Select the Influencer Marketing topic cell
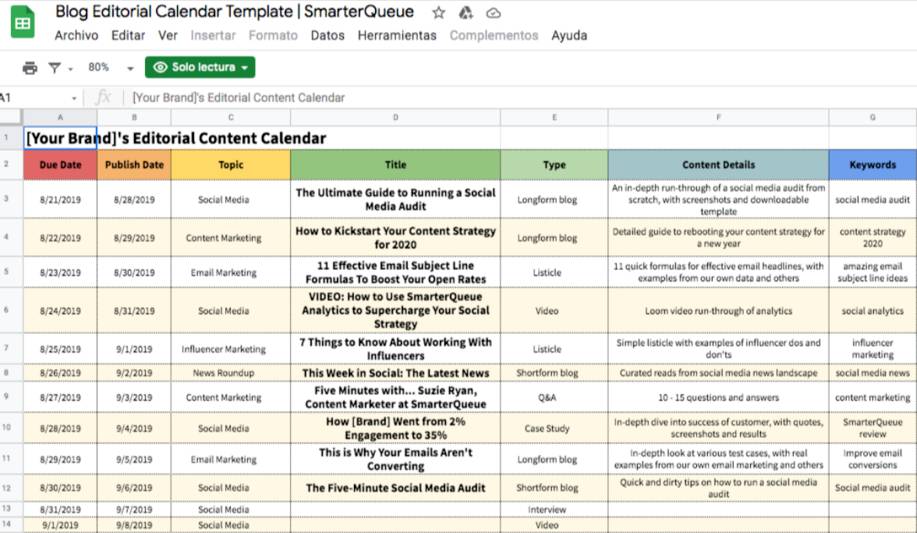Image resolution: width=917 pixels, height=533 pixels. point(230,349)
